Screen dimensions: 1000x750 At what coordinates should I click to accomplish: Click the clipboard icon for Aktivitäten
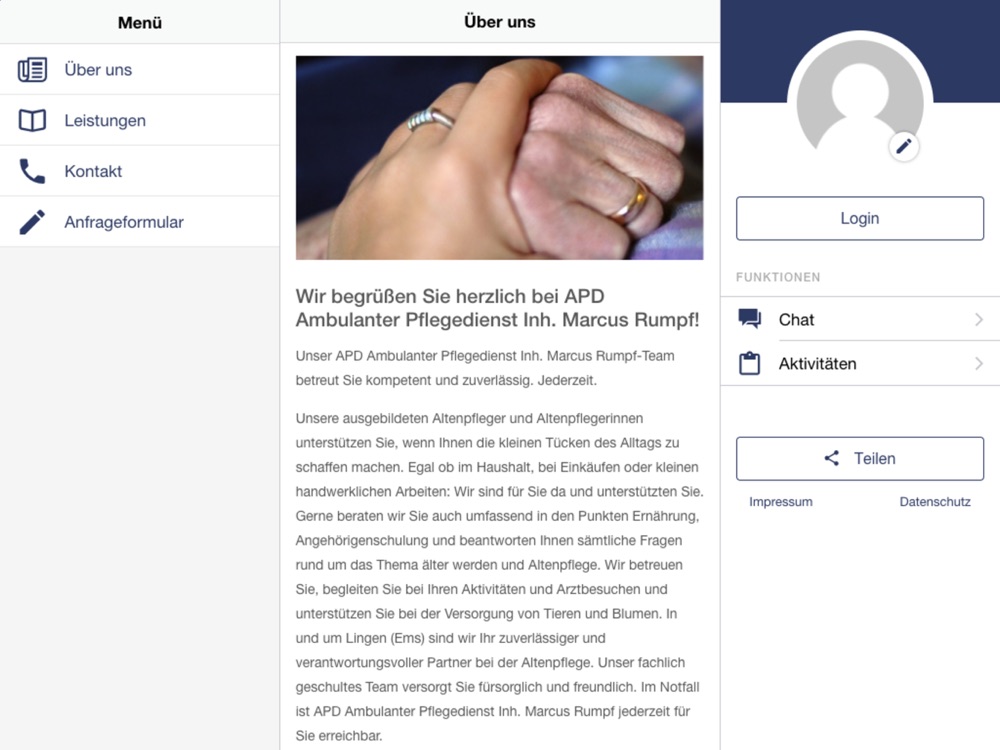[749, 363]
